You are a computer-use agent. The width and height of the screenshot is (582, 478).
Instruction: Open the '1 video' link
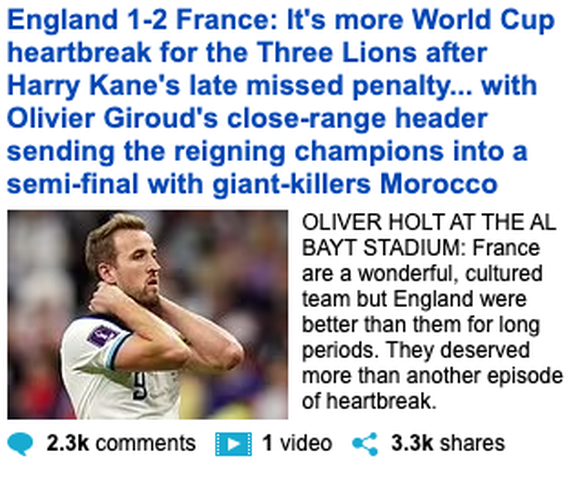[x=297, y=443]
